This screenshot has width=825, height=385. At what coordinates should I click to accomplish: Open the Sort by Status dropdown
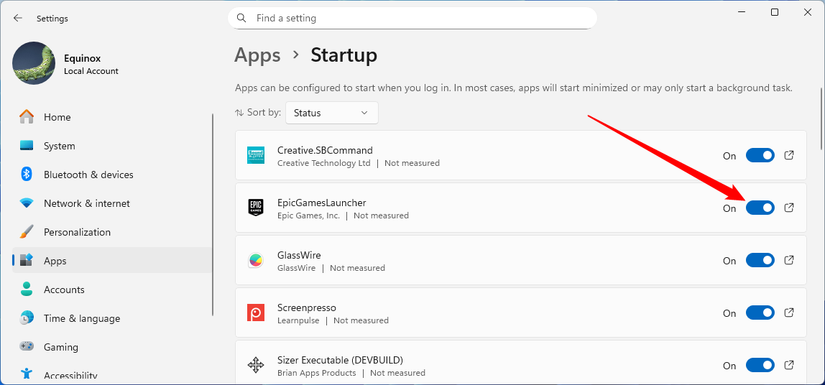[x=331, y=113]
